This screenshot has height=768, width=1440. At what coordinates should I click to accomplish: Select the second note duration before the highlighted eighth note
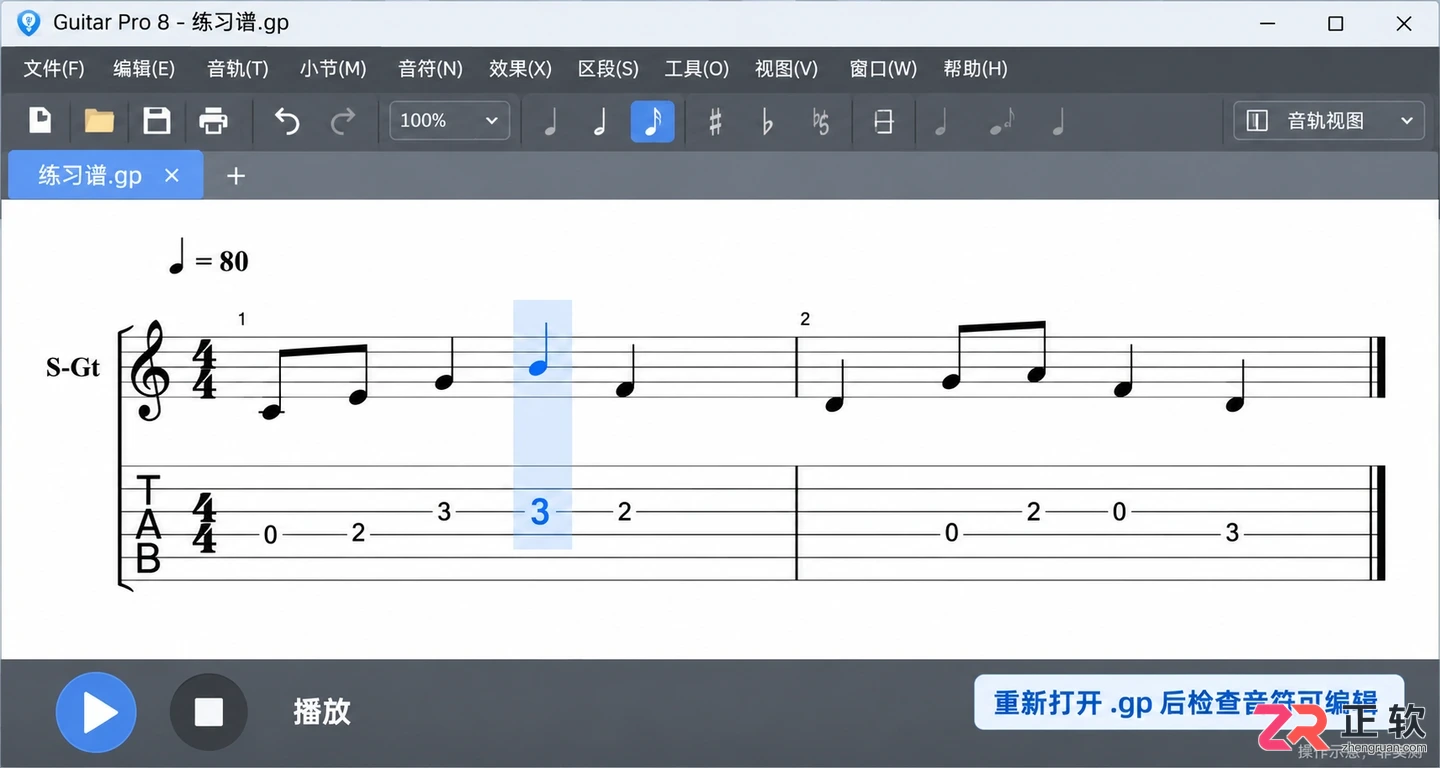pyautogui.click(x=600, y=122)
